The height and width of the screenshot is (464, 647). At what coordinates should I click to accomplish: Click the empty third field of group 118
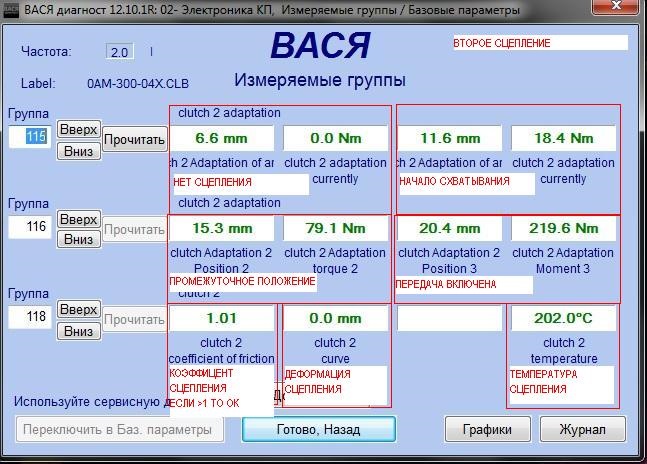pos(450,318)
